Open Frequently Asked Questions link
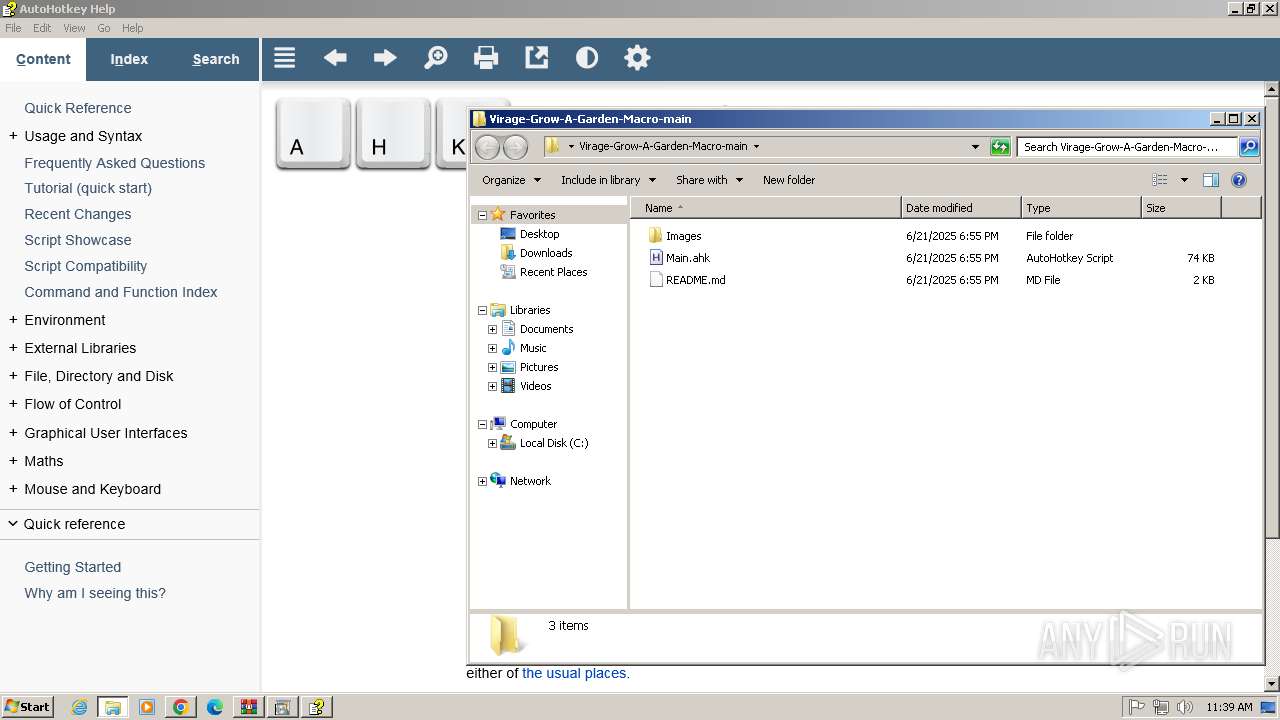1280x720 pixels. [x=115, y=163]
